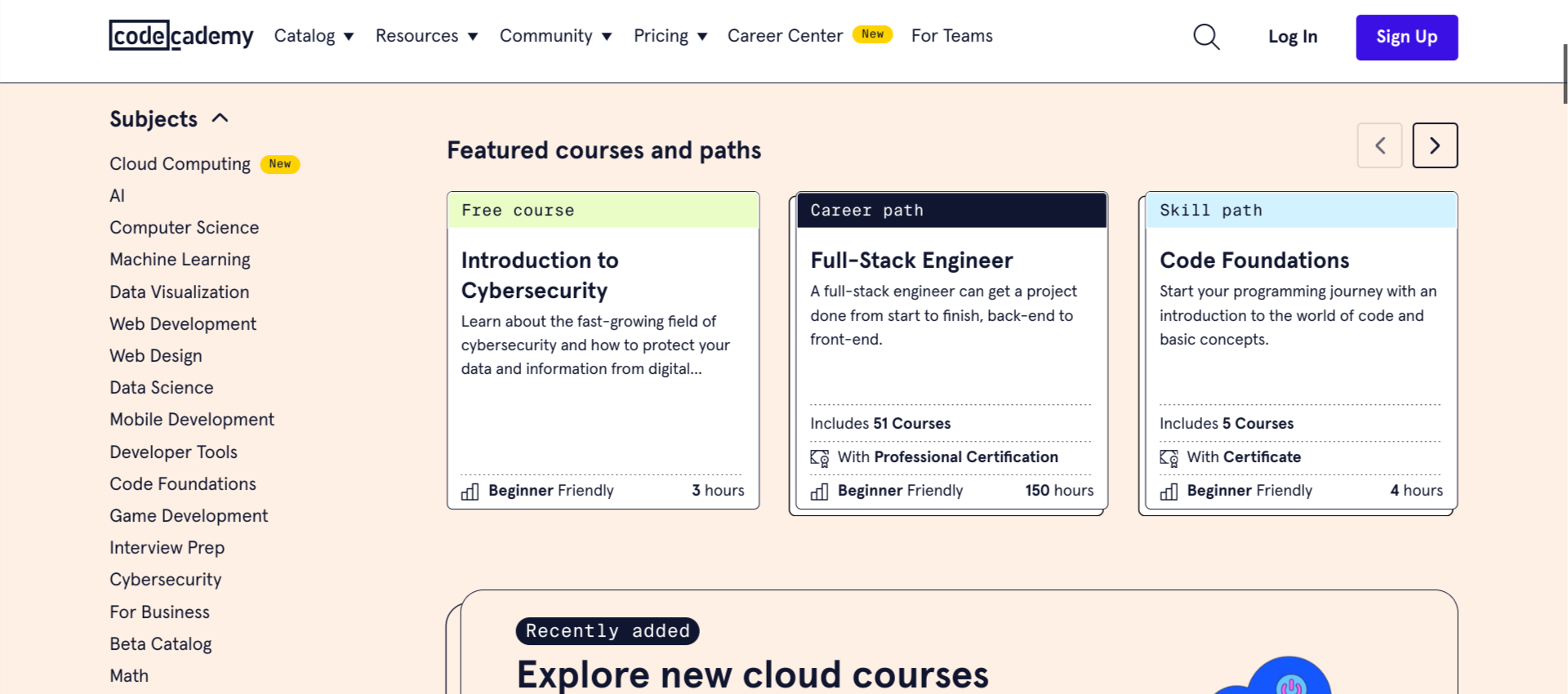This screenshot has height=694, width=1568.
Task: Go to previous featured courses slide
Action: (x=1379, y=145)
